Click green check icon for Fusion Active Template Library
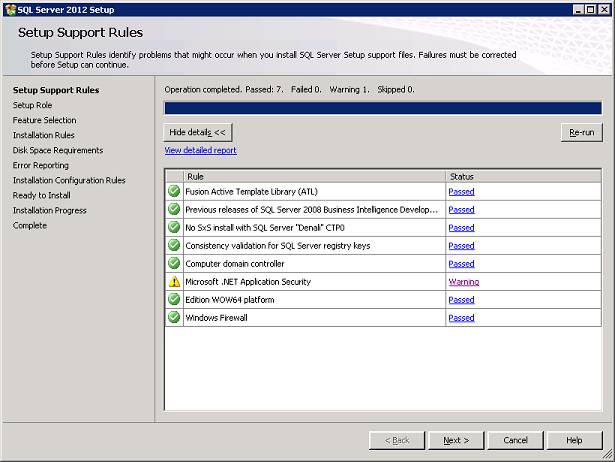The height and width of the screenshot is (462, 615). [x=174, y=191]
